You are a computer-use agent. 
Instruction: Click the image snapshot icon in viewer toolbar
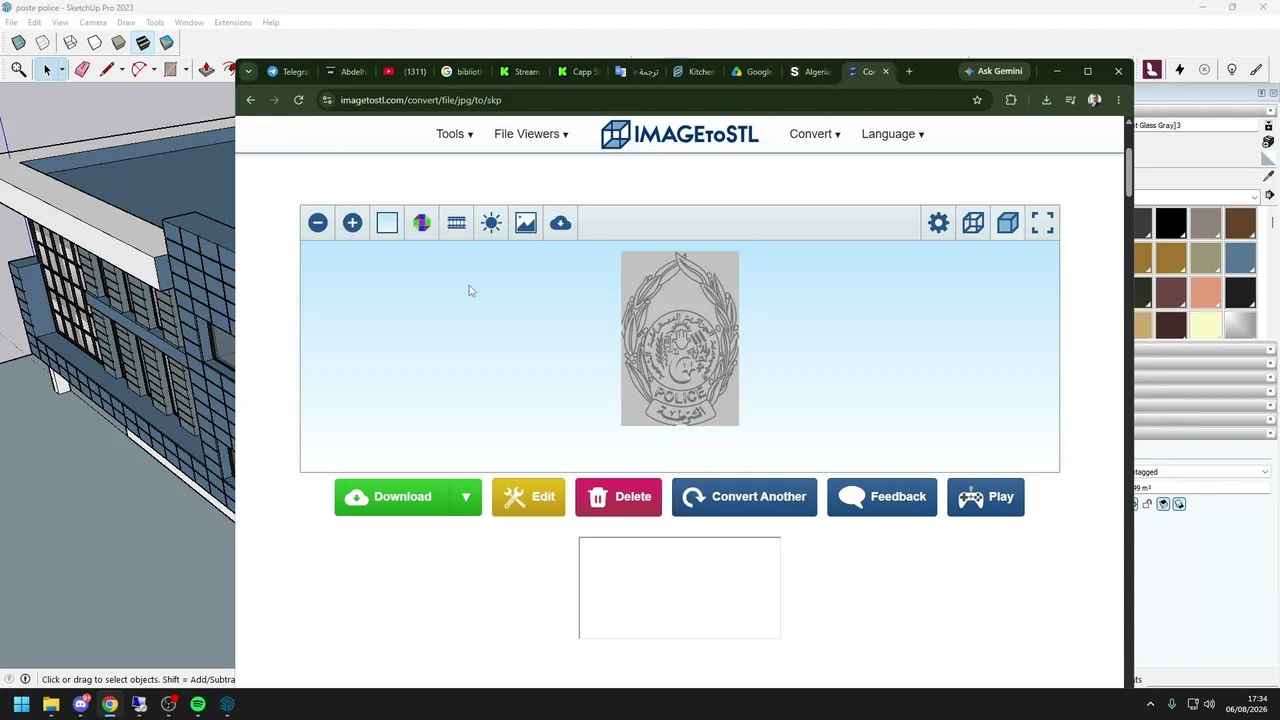pyautogui.click(x=526, y=223)
